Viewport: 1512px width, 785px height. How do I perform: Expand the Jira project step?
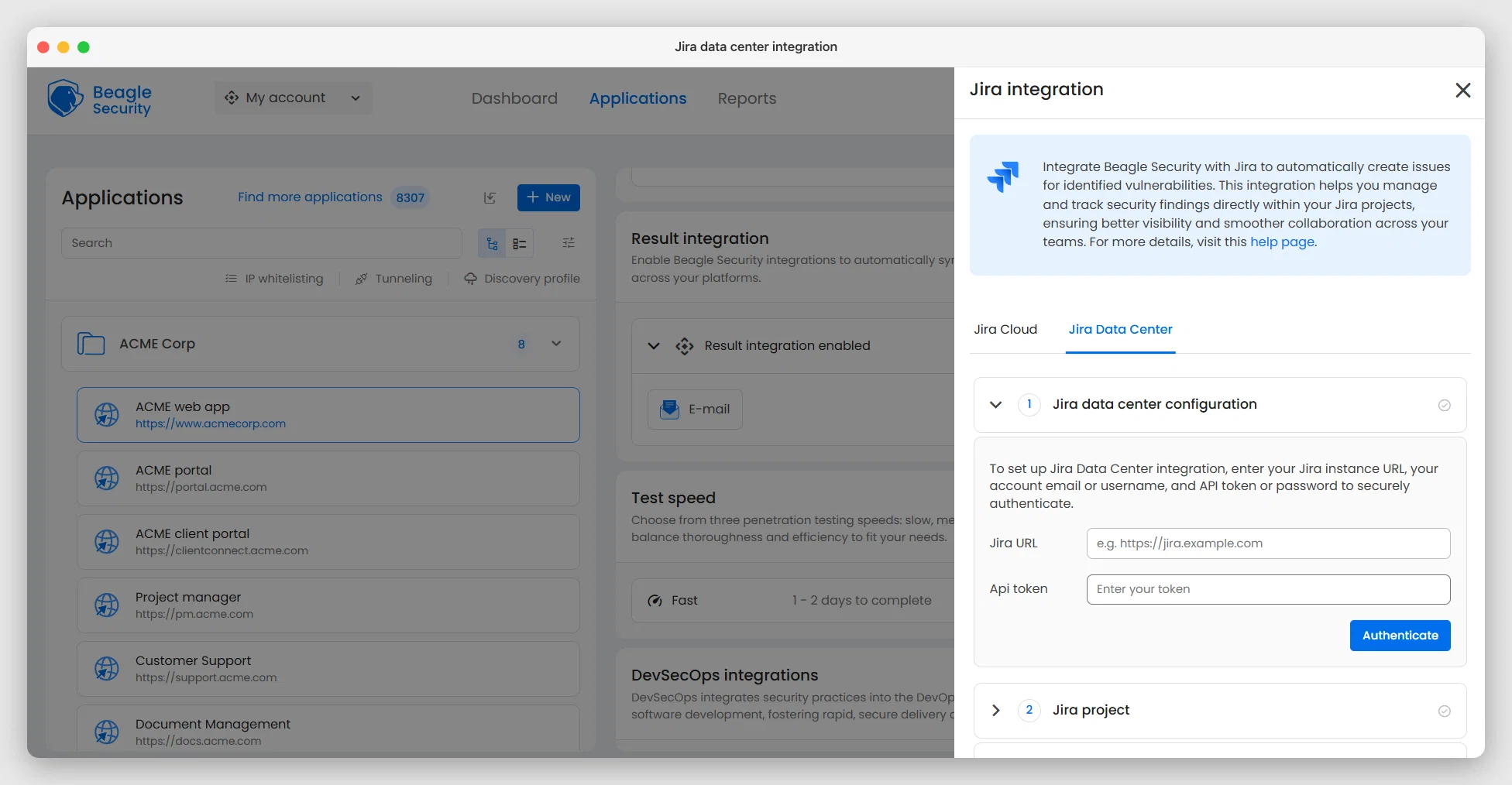[x=996, y=711]
